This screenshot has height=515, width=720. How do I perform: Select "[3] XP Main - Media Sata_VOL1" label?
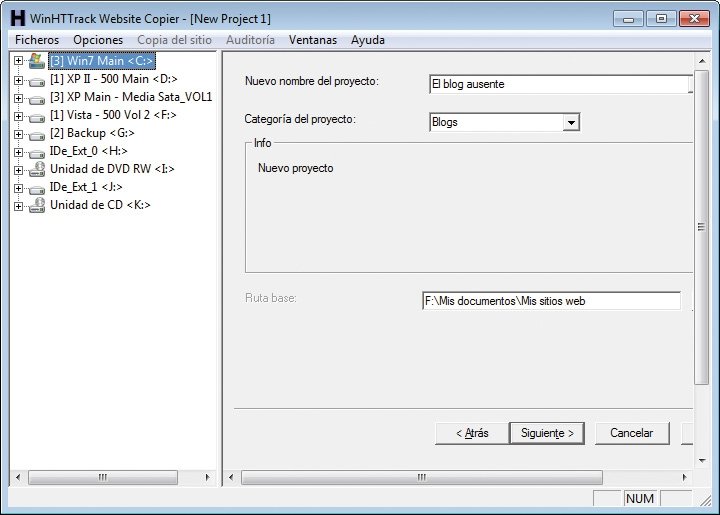point(131,97)
